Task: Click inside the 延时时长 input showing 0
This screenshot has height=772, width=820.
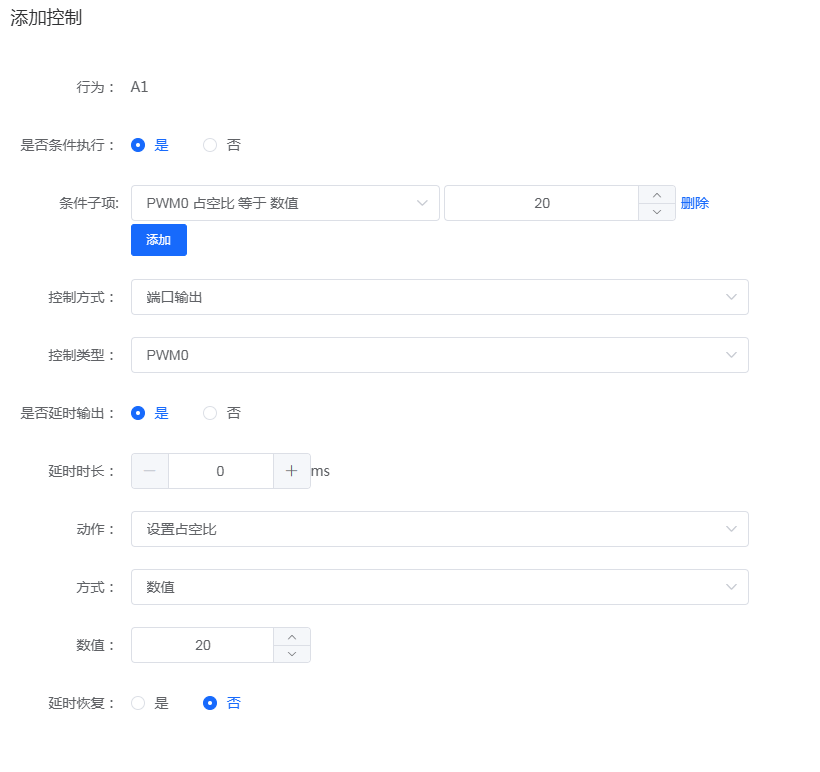Action: click(x=220, y=470)
